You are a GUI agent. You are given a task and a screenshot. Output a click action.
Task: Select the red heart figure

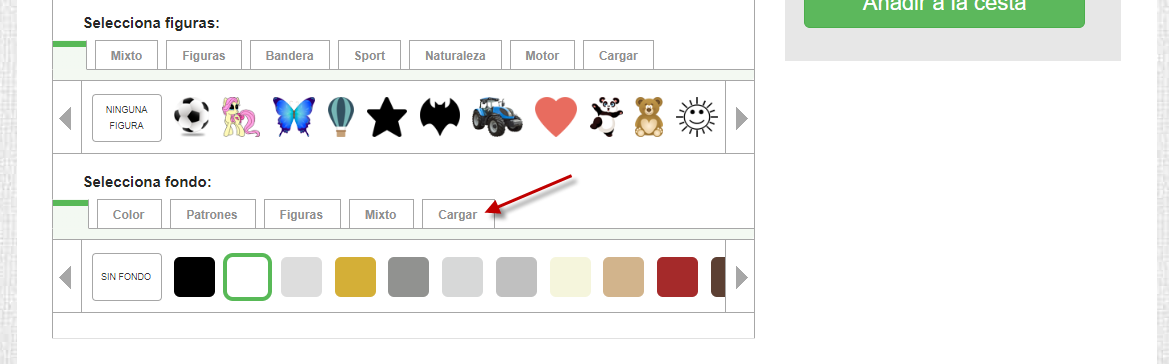click(x=556, y=117)
